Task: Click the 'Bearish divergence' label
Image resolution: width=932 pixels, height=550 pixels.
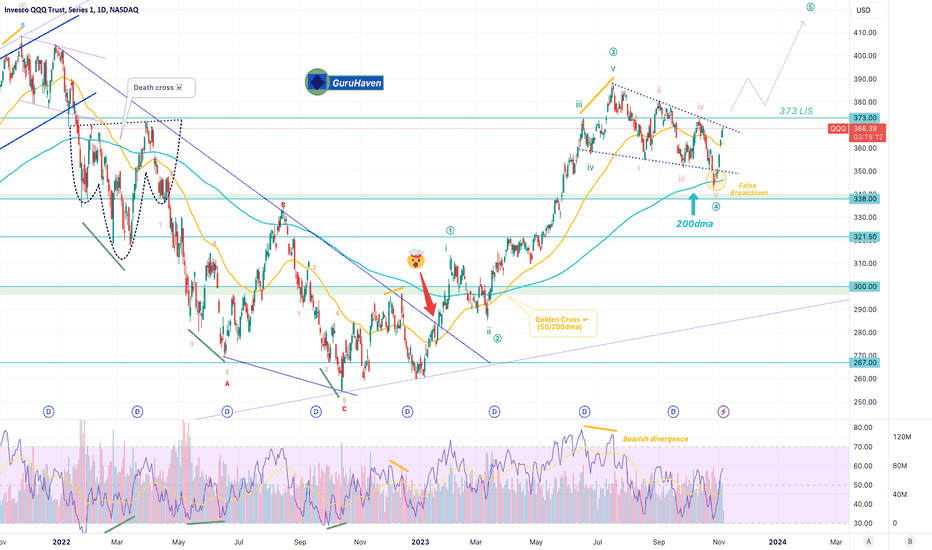Action: 655,439
